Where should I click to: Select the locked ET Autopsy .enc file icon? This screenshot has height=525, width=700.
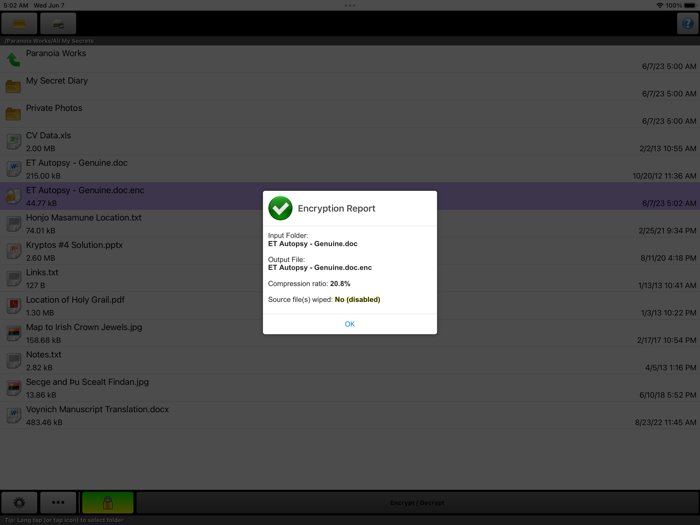pos(13,196)
